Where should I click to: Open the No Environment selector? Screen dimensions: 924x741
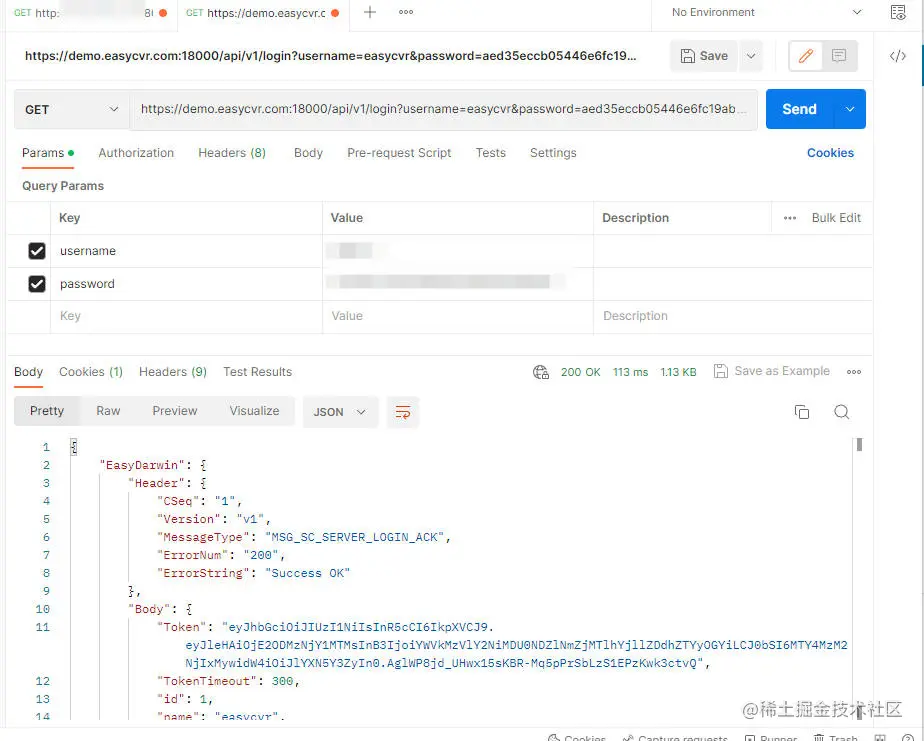[x=766, y=12]
